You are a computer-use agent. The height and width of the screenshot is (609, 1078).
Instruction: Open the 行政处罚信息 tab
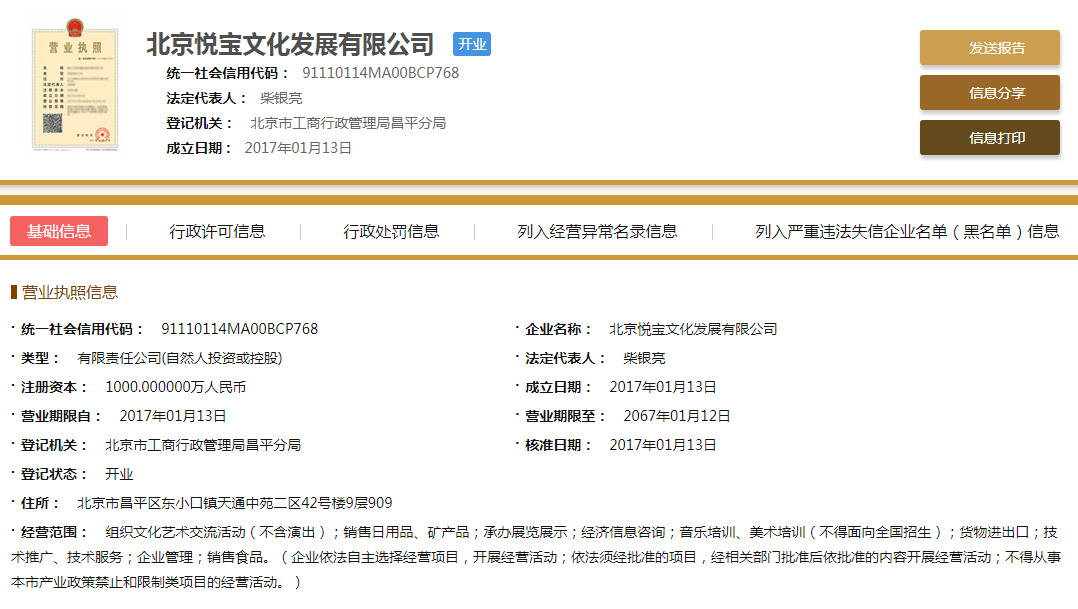(391, 231)
